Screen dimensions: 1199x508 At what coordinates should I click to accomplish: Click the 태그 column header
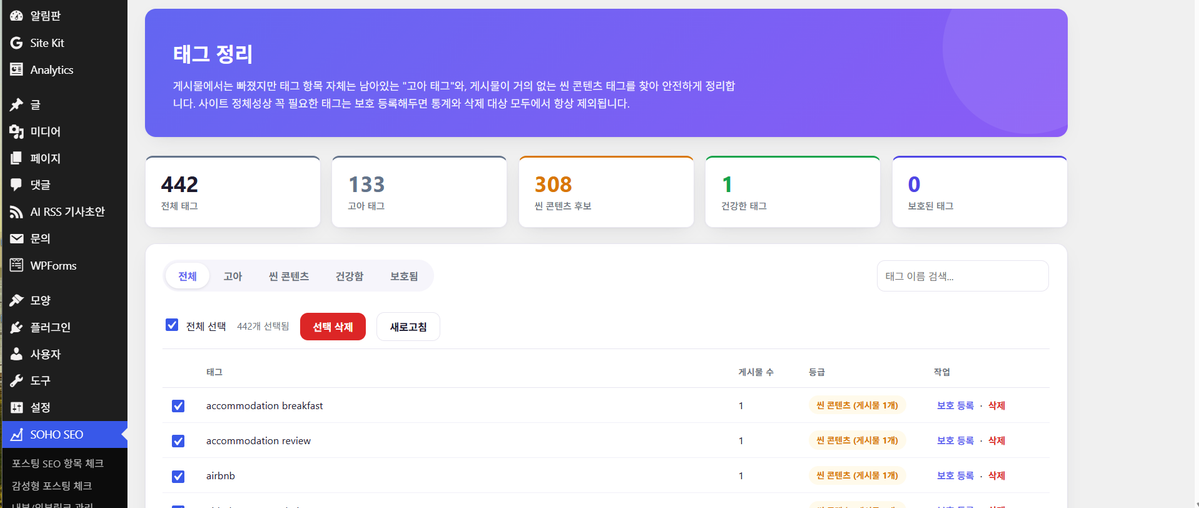[214, 372]
